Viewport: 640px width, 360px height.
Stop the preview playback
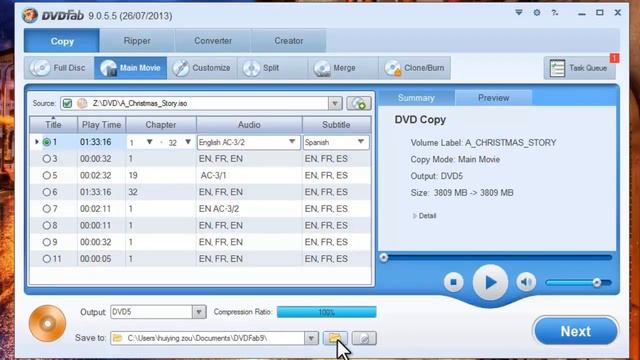click(x=453, y=282)
